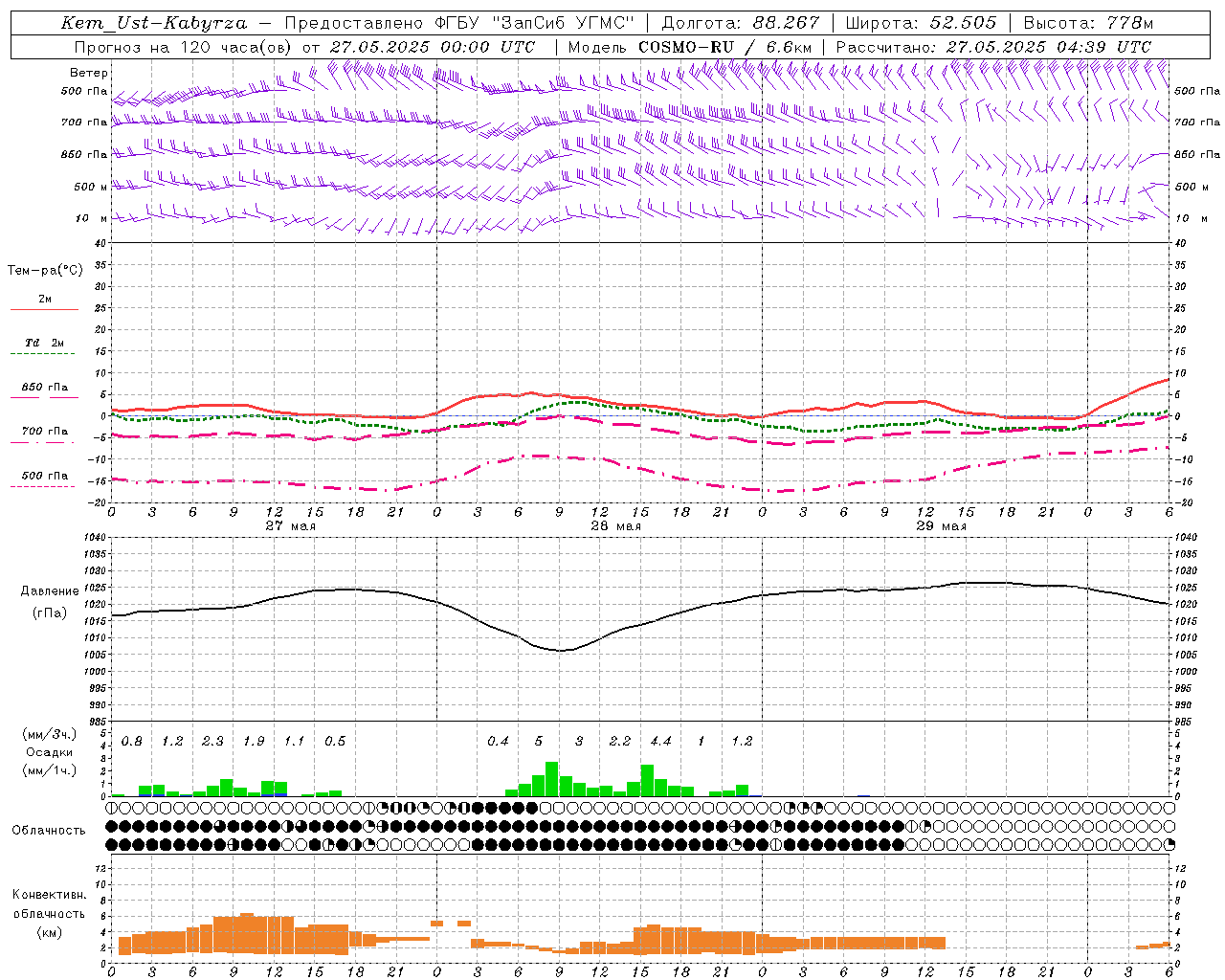Click the precipitation value '0.4'
Viewport: 1225px width, 980px height.
point(498,742)
